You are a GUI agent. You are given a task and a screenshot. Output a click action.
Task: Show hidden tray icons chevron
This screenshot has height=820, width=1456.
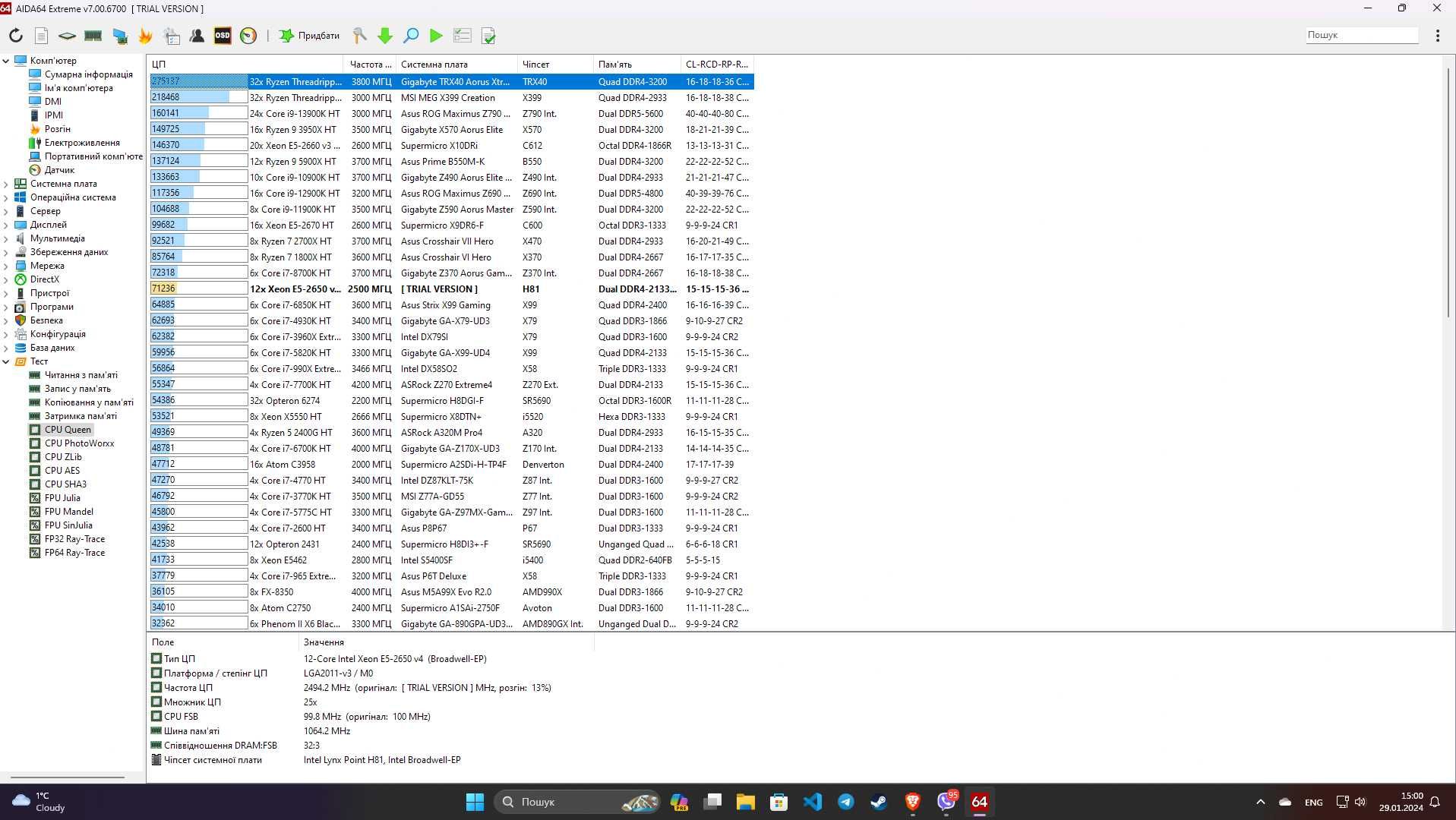point(1261,802)
